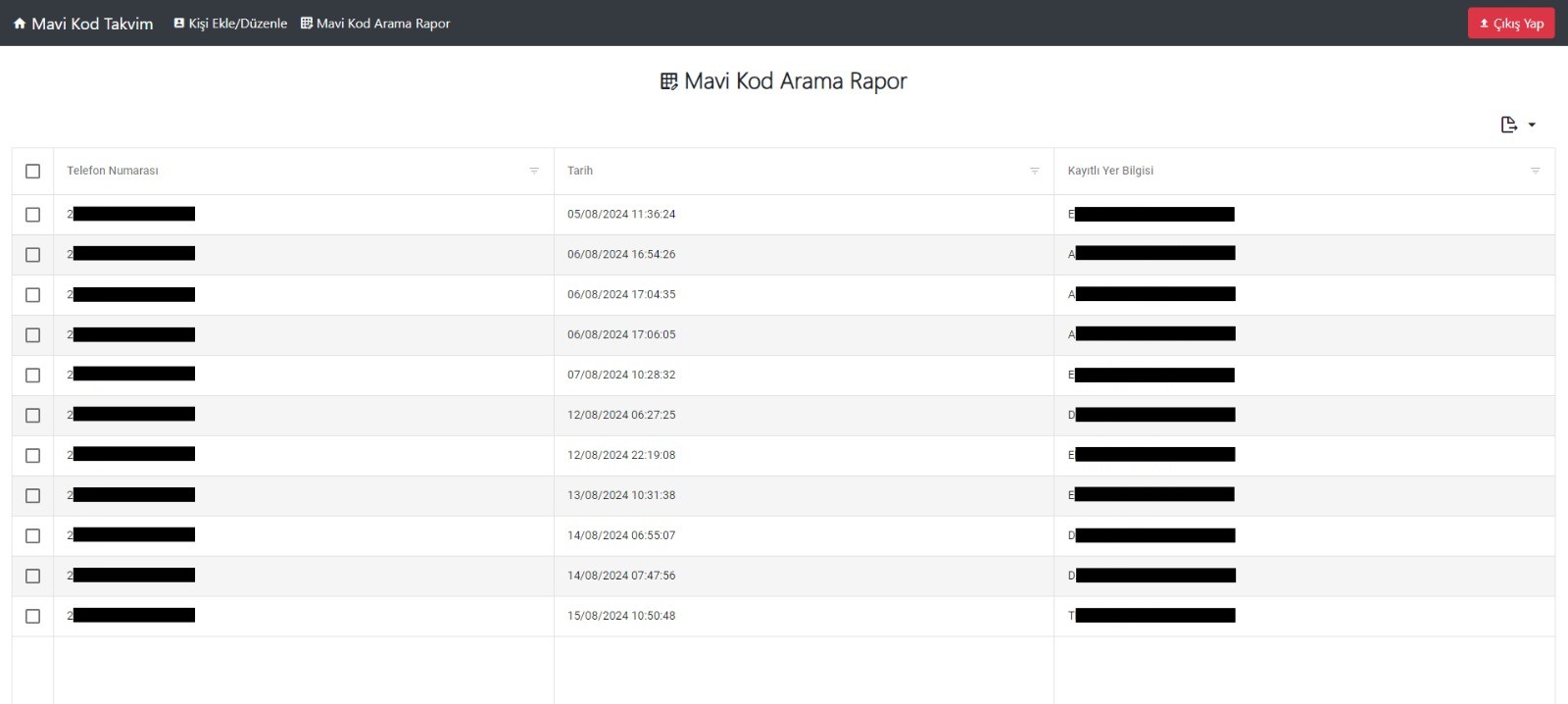Viewport: 1568px width, 704px height.
Task: Open the Telefon Numarası column filter icon
Action: coord(534,171)
